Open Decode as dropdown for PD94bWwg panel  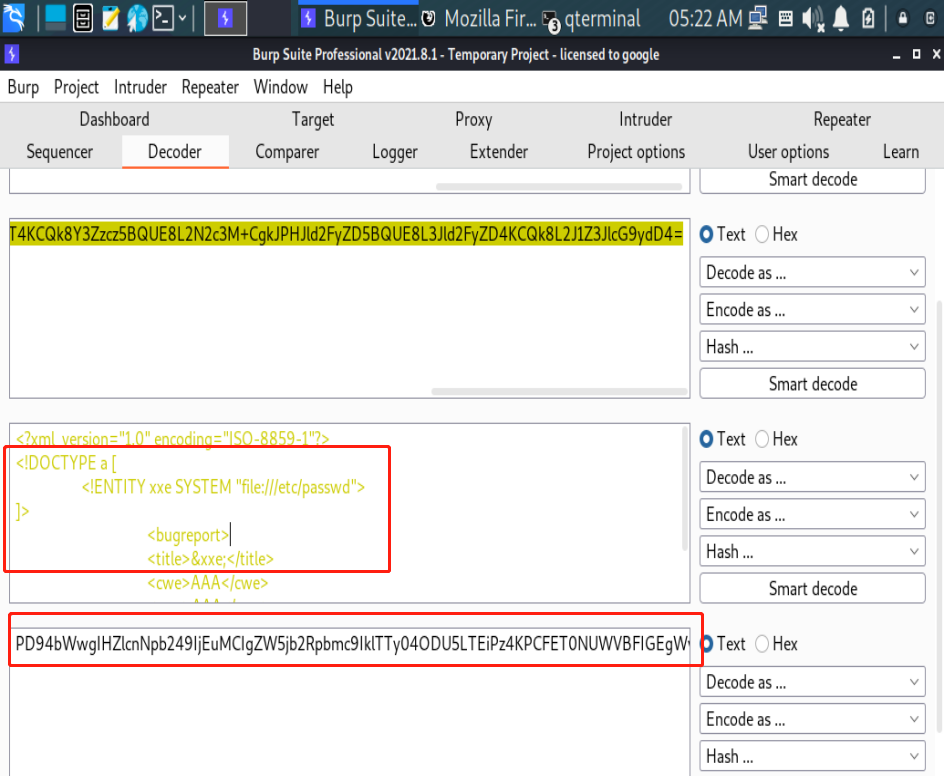tap(812, 682)
